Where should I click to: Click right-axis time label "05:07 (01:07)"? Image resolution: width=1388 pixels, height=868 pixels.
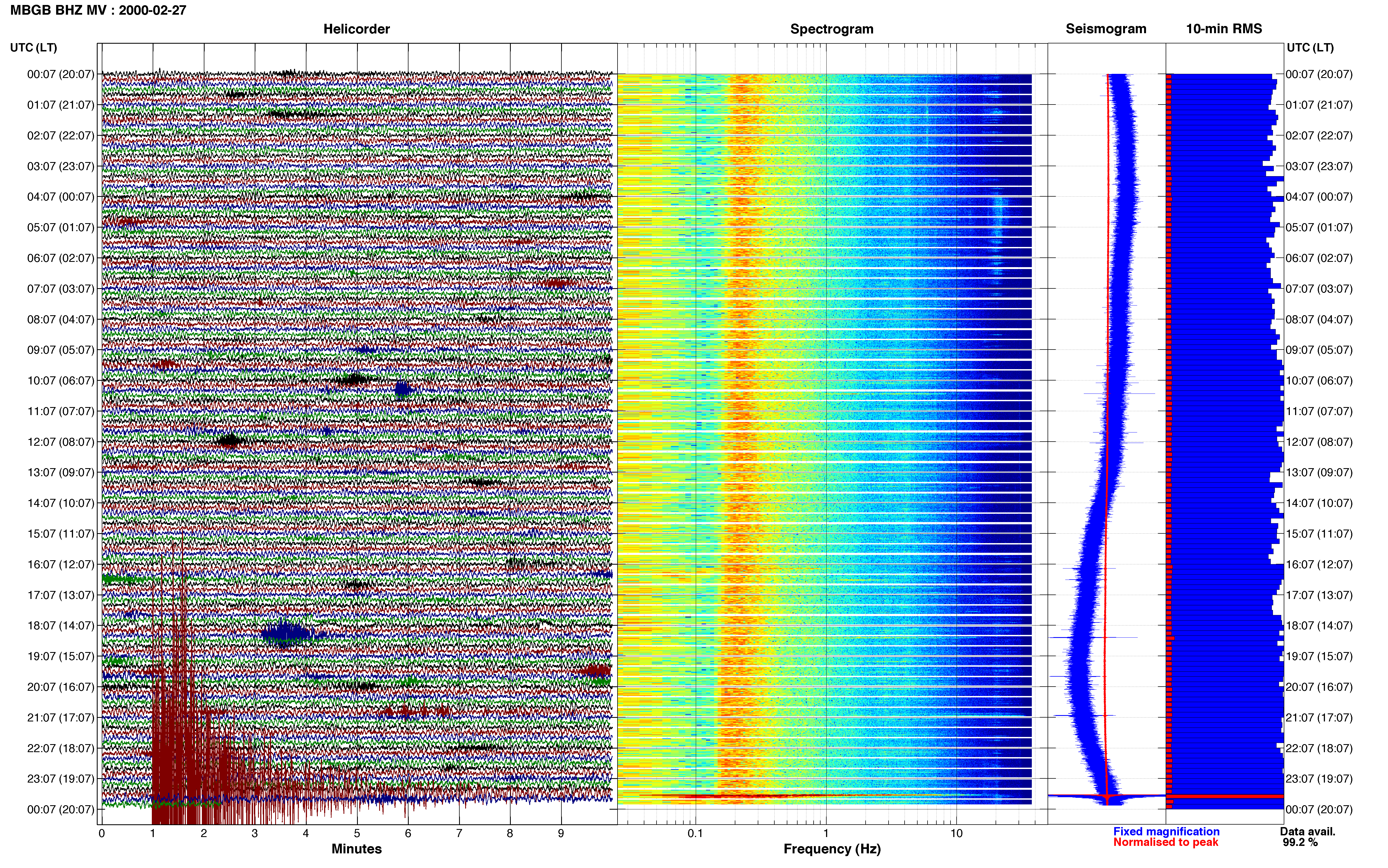[x=1319, y=227]
